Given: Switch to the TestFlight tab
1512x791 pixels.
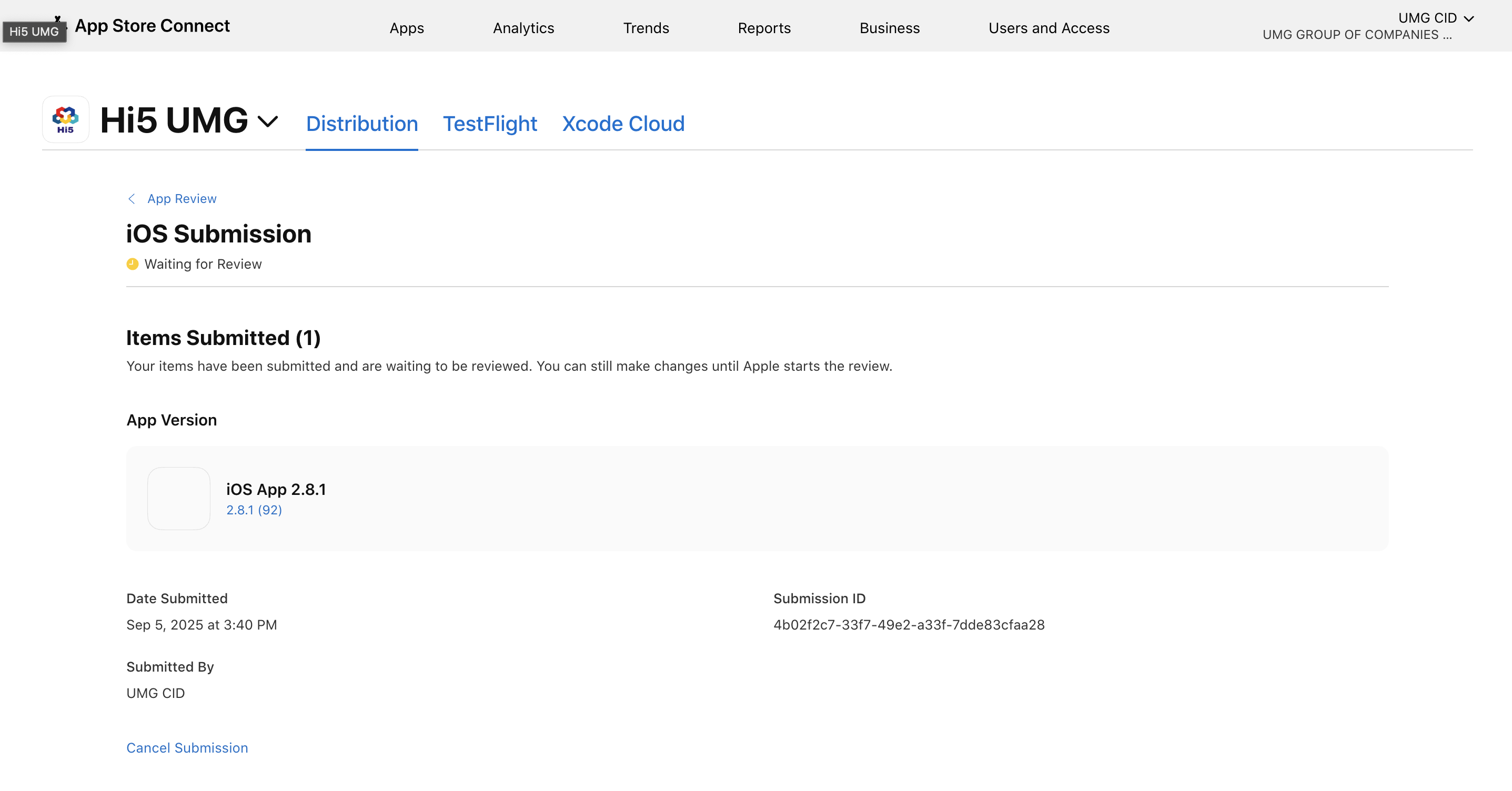Looking at the screenshot, I should 489,124.
